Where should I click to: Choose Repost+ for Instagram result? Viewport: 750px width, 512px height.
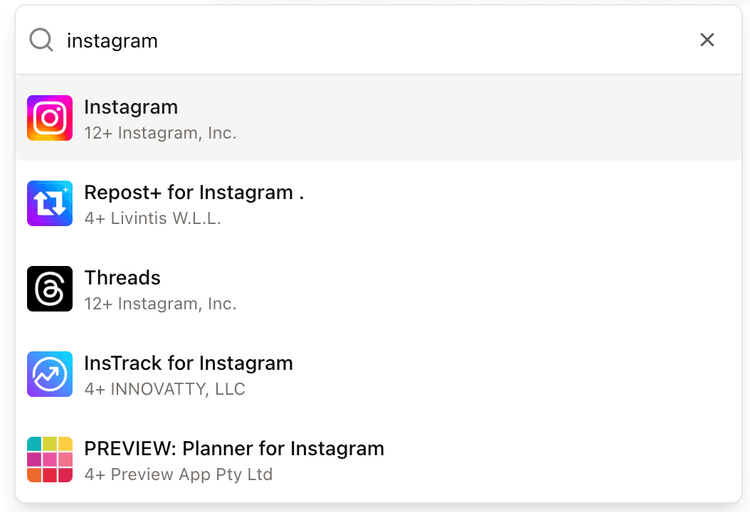[x=194, y=192]
